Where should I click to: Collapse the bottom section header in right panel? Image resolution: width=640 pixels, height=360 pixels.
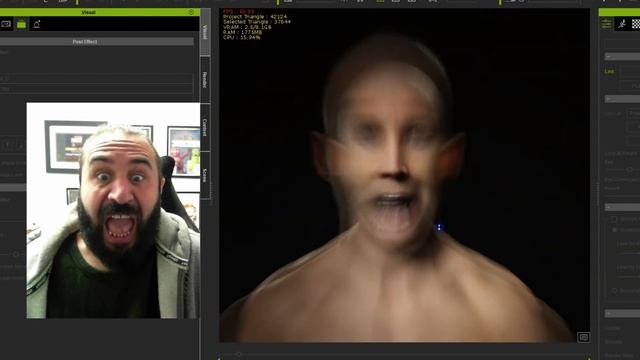tap(622, 313)
